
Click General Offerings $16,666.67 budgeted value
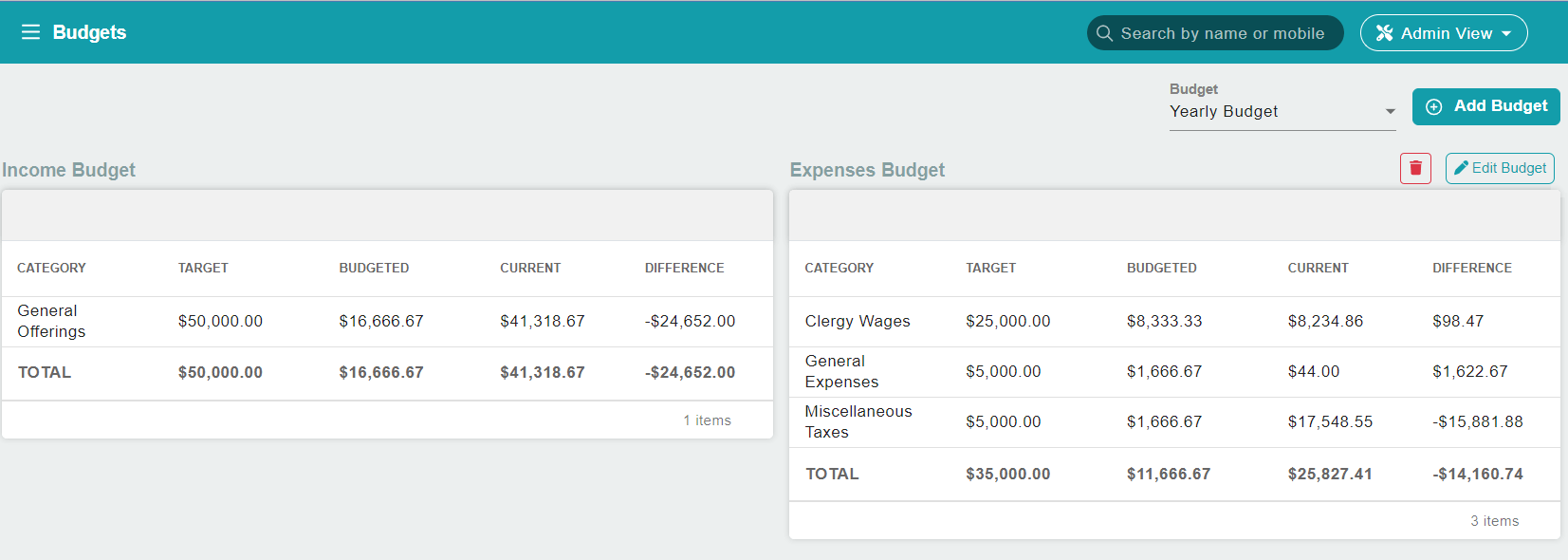381,322
